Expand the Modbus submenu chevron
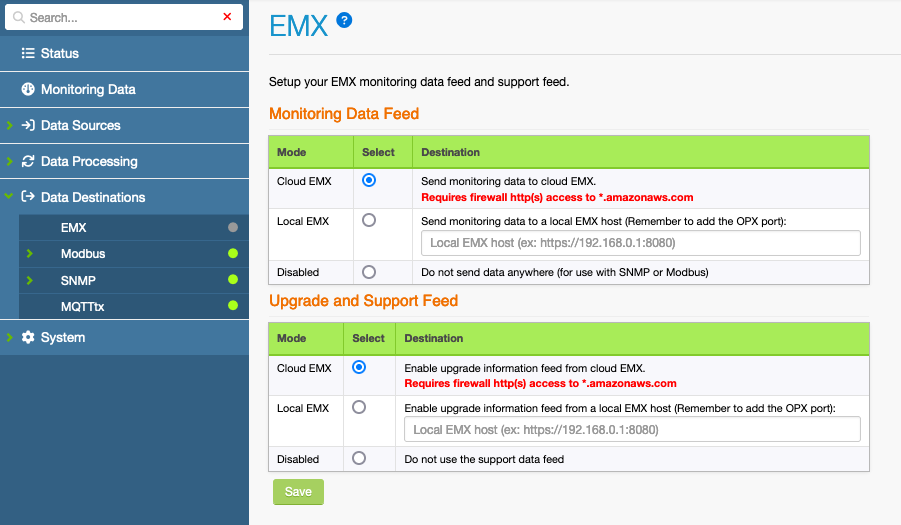901x525 pixels. (30, 254)
